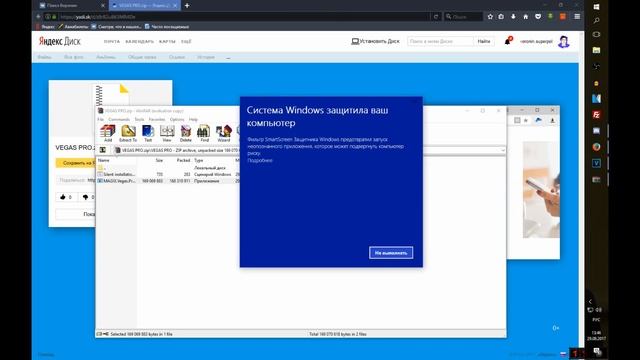Click WinRAR Find icon

pyautogui.click(x=204, y=133)
